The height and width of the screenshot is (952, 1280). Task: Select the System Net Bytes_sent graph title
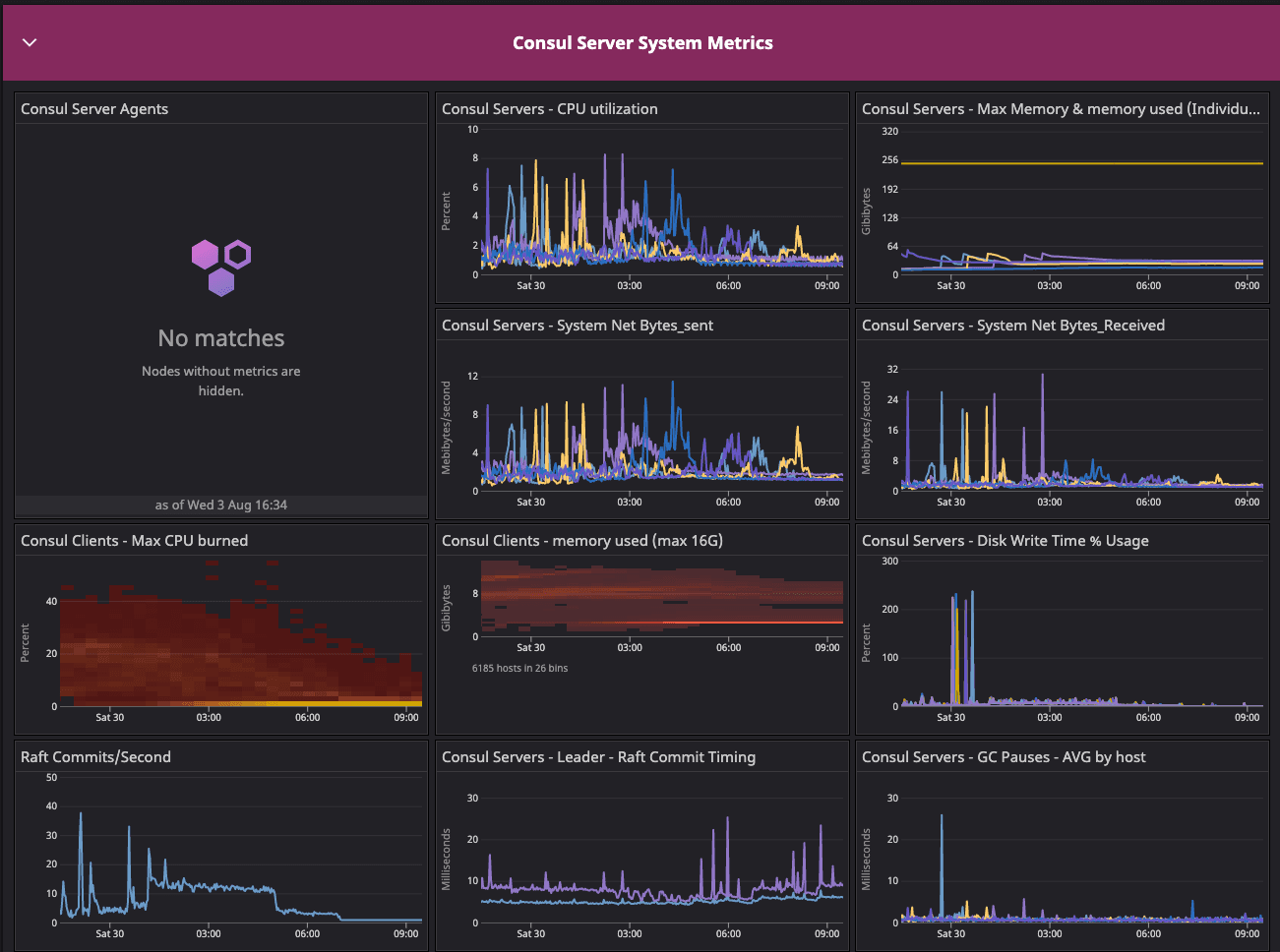[x=578, y=326]
